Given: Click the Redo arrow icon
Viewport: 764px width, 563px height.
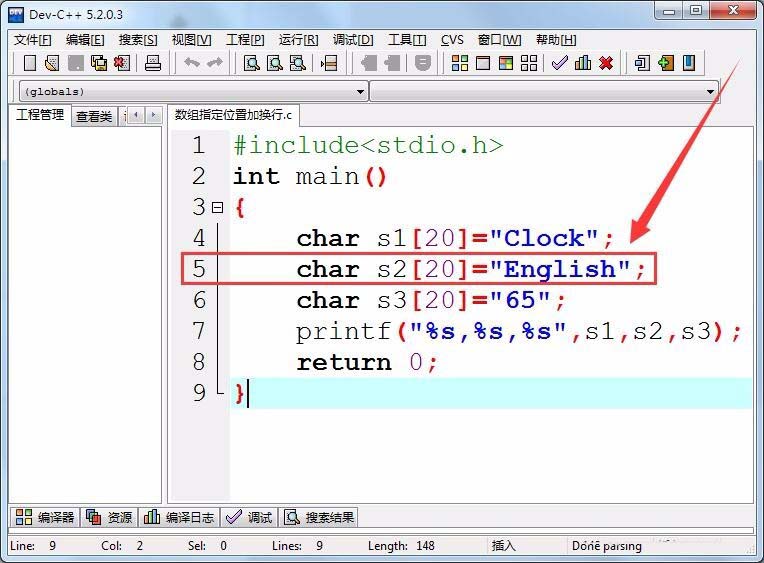Looking at the screenshot, I should click(214, 62).
